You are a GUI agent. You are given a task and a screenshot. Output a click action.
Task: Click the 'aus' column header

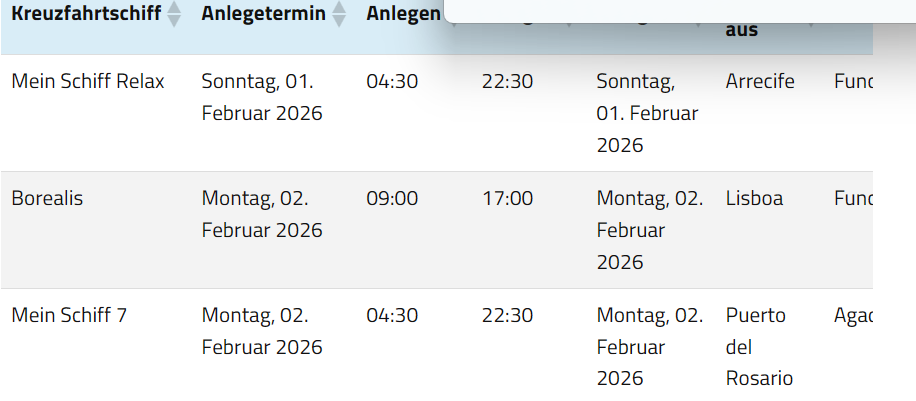[741, 29]
